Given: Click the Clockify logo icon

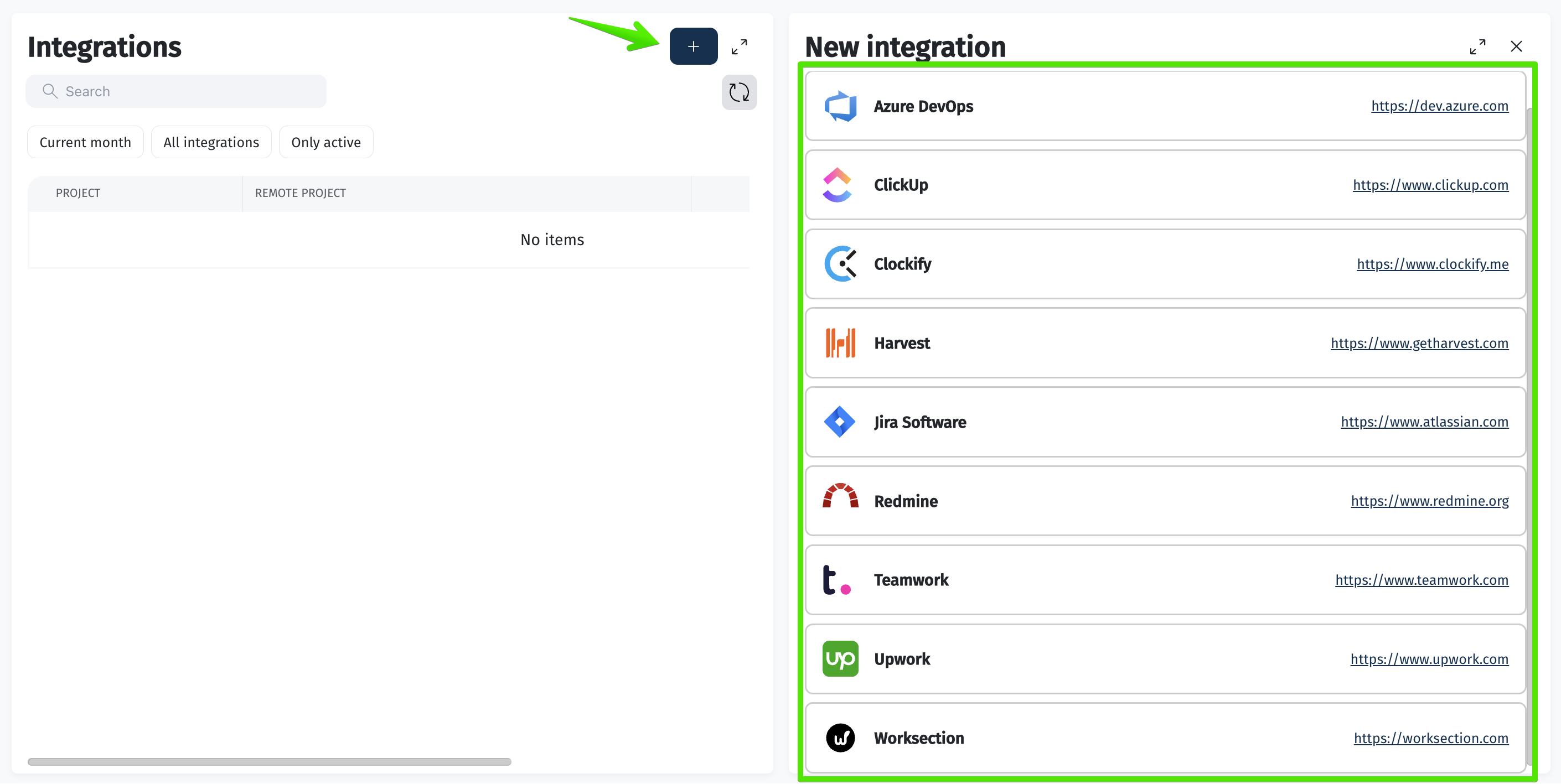Looking at the screenshot, I should [x=840, y=263].
